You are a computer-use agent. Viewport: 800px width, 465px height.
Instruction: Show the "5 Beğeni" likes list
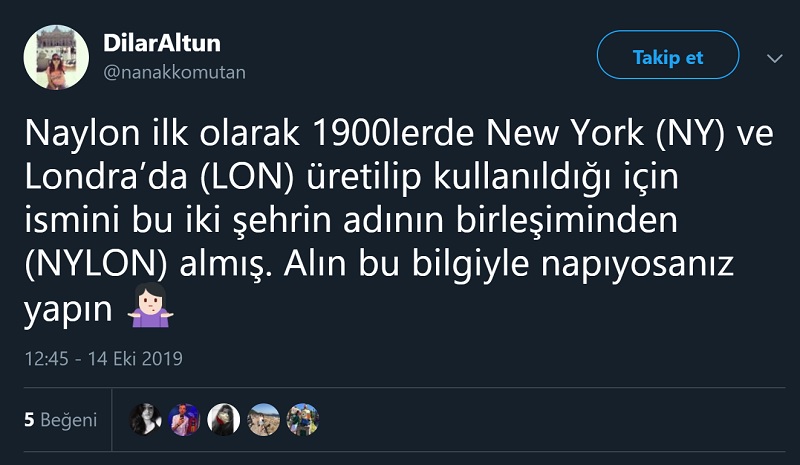tap(61, 420)
